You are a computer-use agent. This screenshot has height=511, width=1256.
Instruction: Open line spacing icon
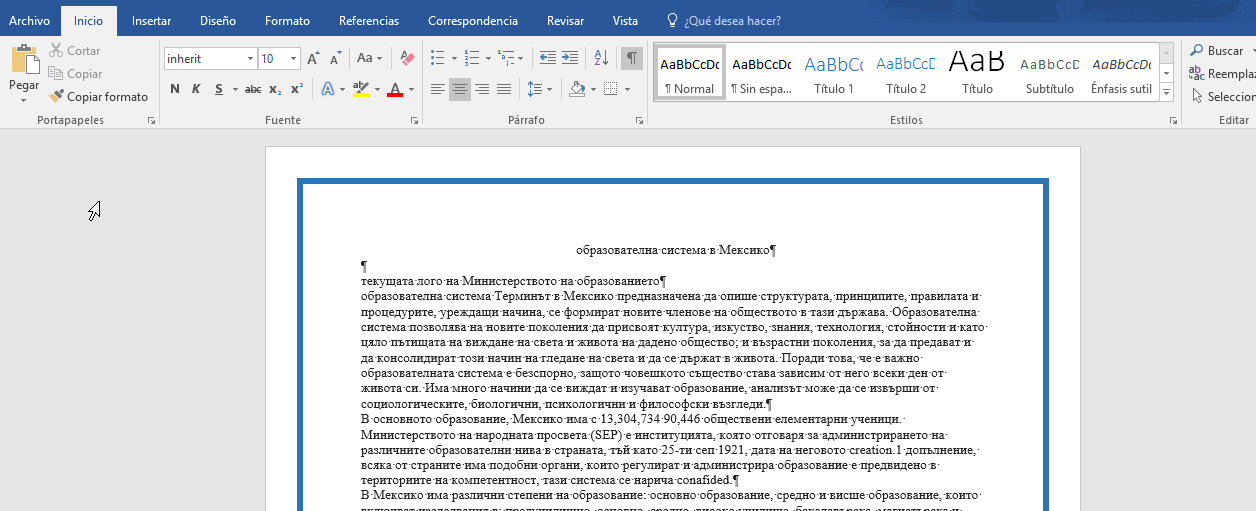[x=535, y=89]
